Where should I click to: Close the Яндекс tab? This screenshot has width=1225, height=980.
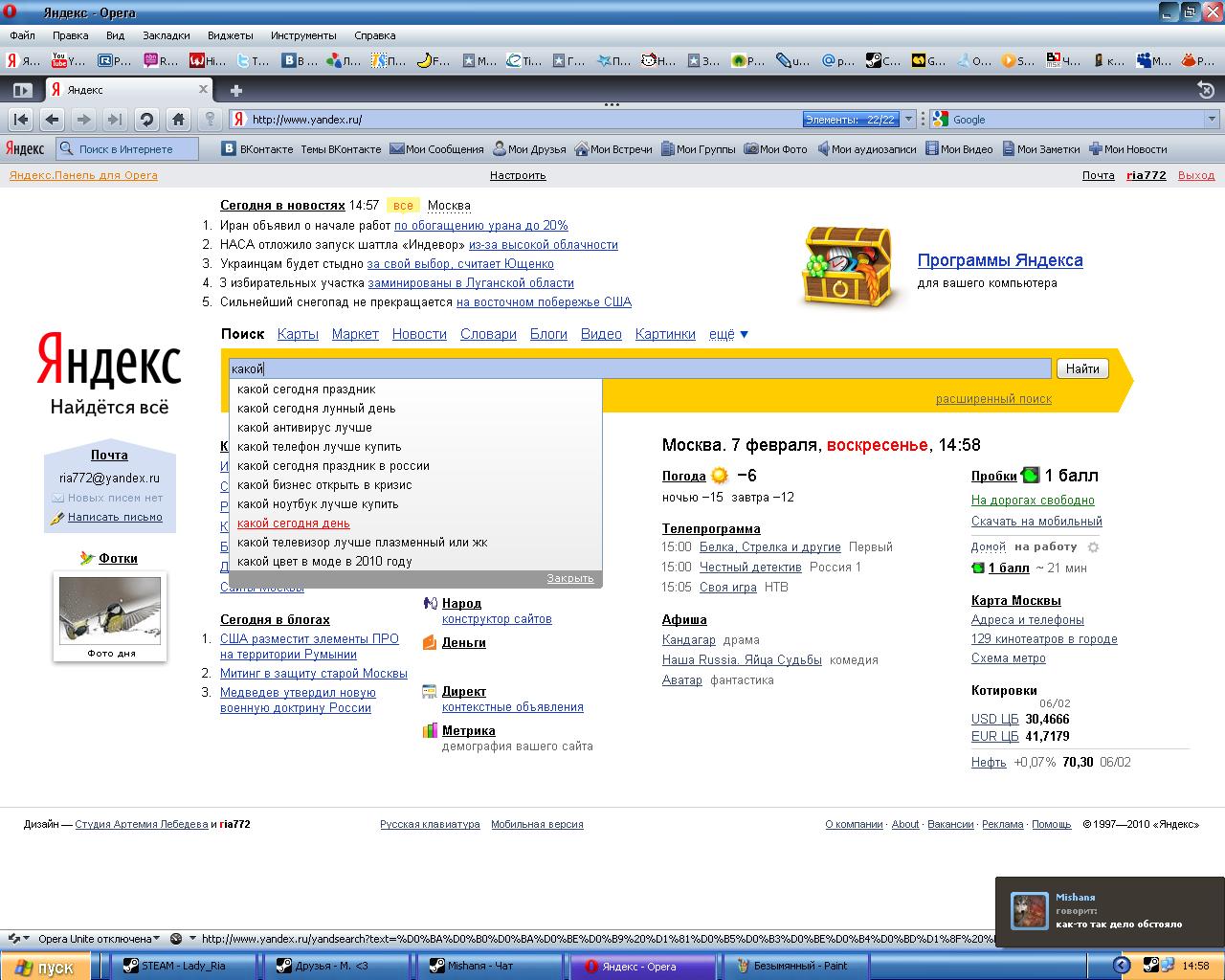point(203,89)
